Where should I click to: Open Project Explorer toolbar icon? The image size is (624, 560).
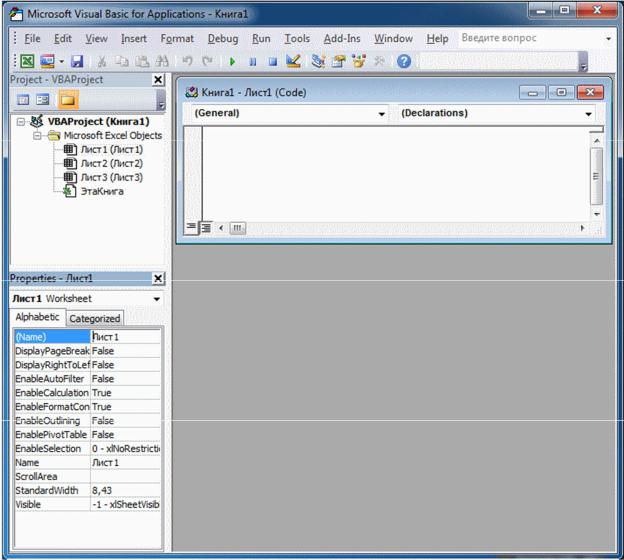pos(318,61)
